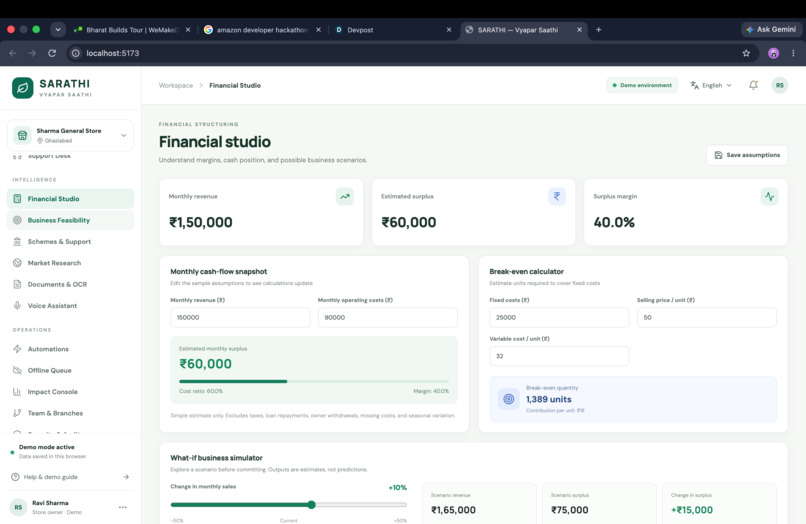
Task: Click the cost ratio progress bar
Action: pos(314,382)
